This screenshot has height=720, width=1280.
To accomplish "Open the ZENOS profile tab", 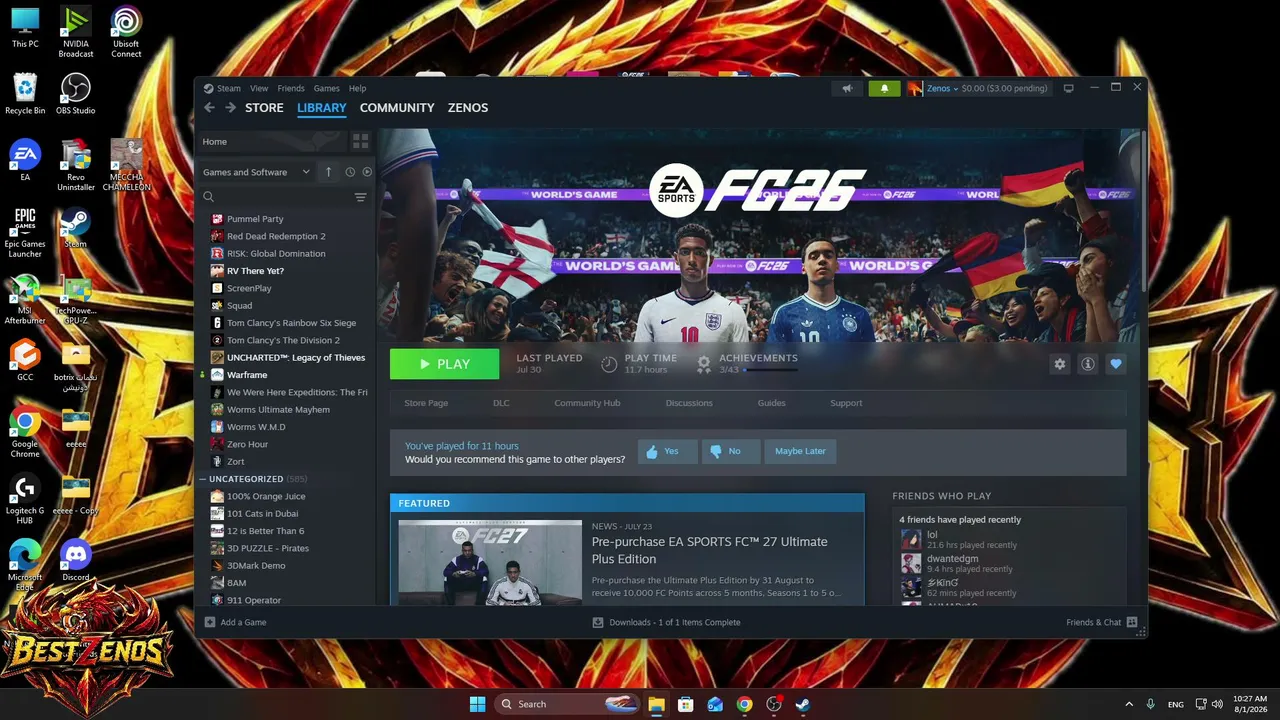I will pos(468,108).
